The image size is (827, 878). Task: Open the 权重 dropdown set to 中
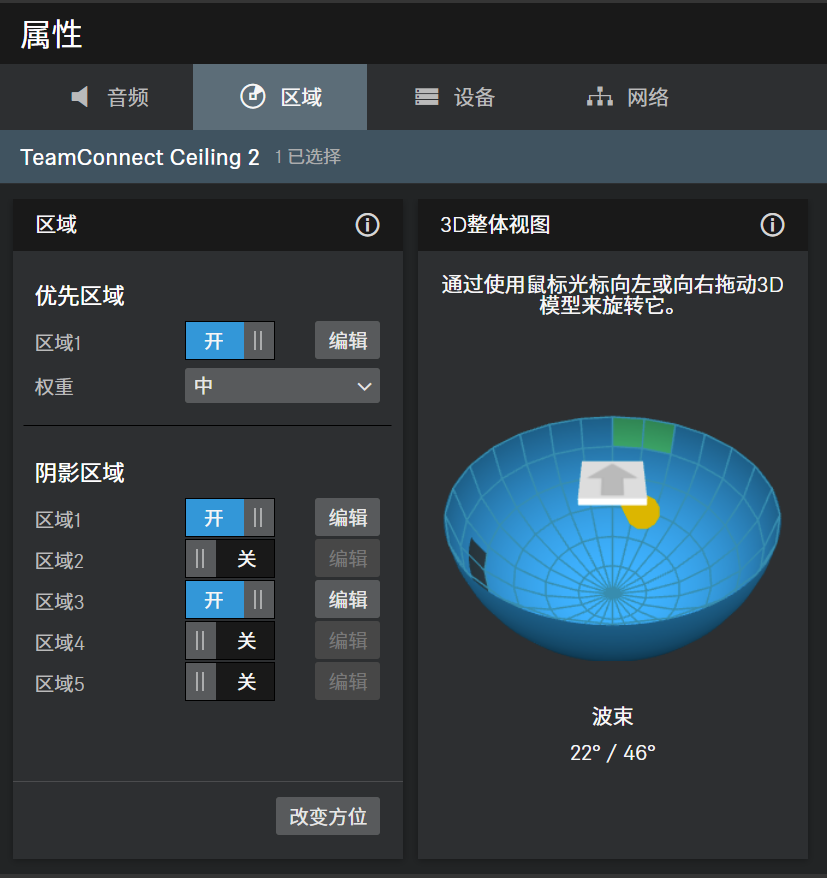click(x=282, y=386)
